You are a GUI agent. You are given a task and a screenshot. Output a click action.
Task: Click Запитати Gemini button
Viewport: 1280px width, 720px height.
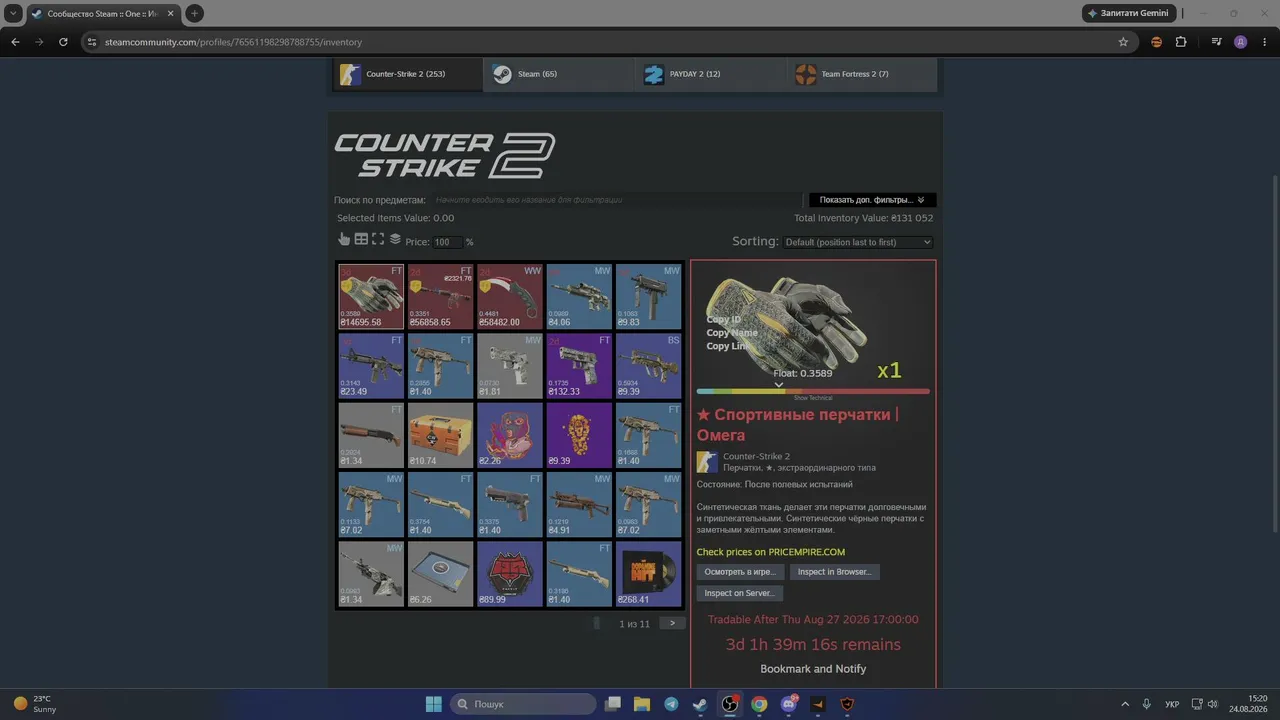(x=1127, y=13)
